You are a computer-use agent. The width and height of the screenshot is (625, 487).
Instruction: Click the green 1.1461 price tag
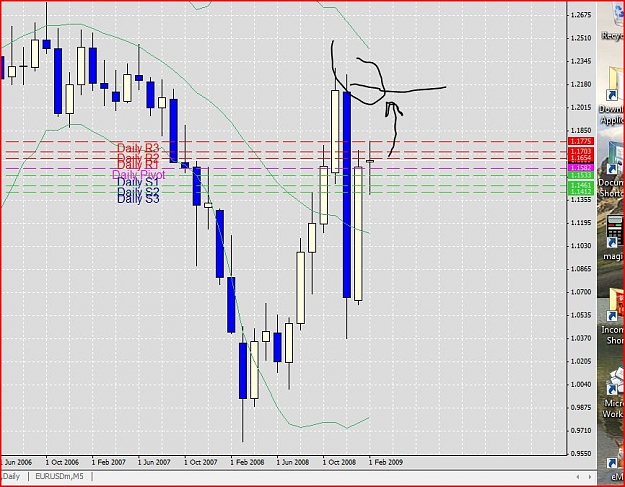pos(581,185)
